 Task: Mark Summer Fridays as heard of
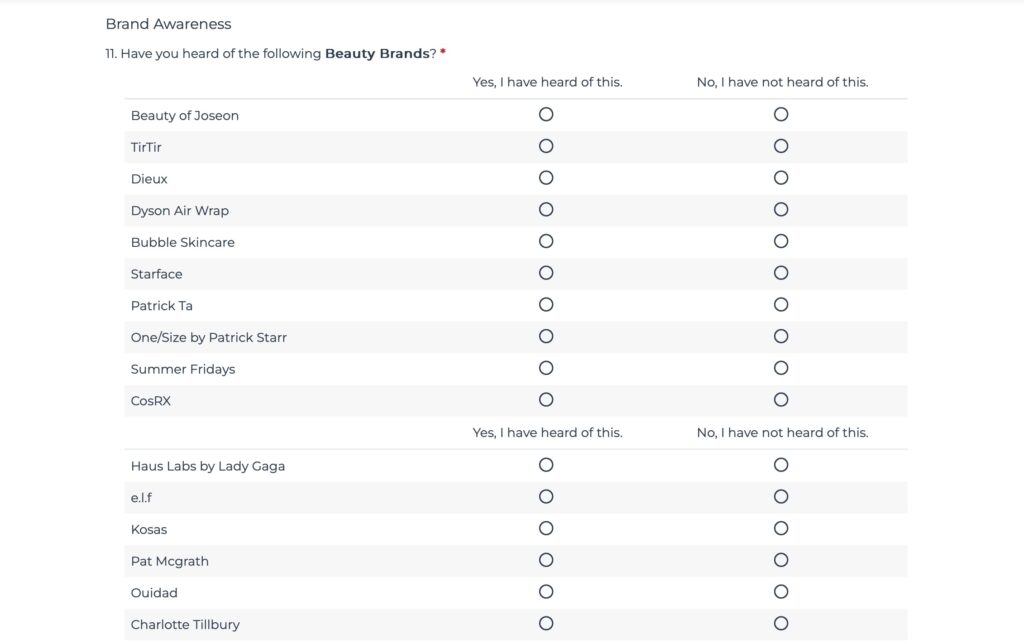[546, 368]
